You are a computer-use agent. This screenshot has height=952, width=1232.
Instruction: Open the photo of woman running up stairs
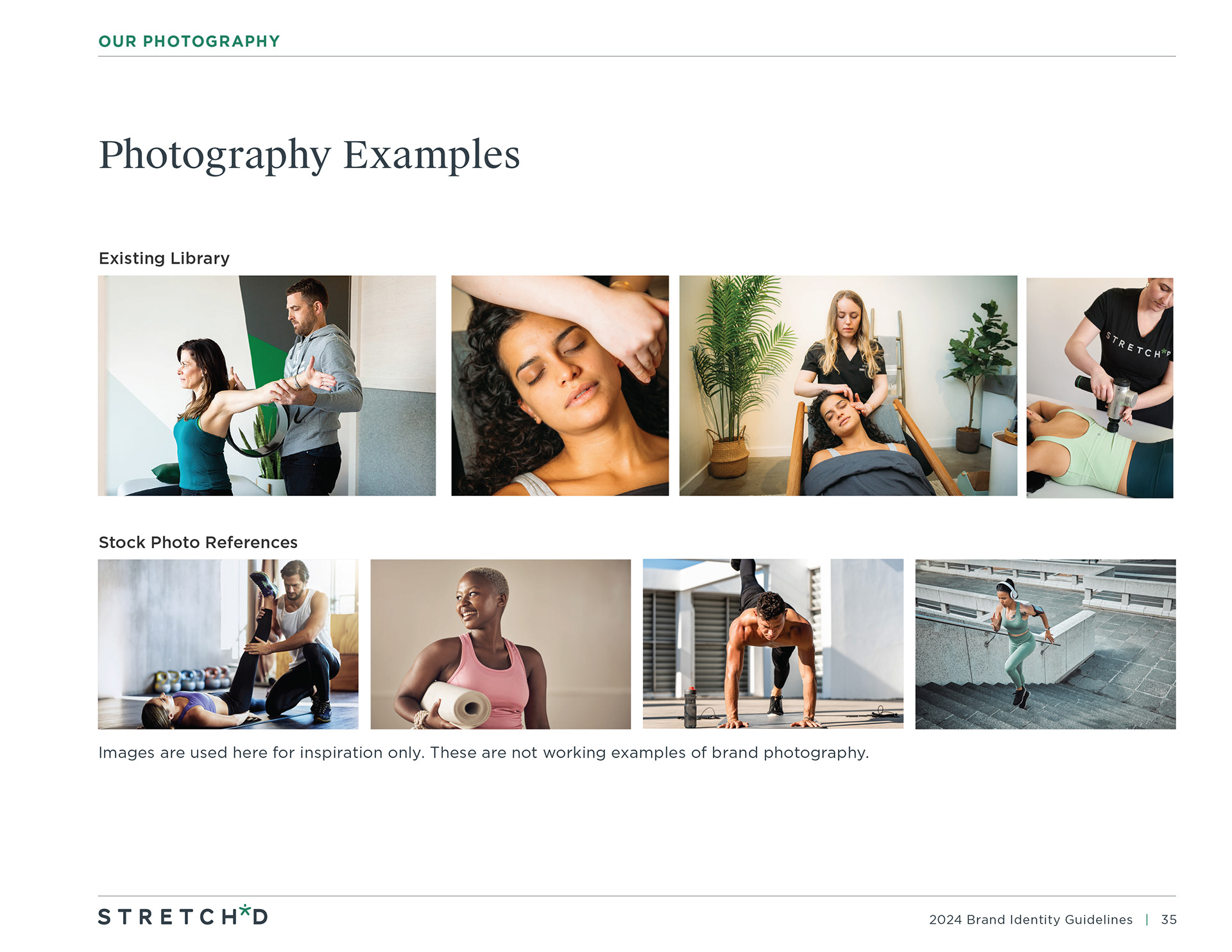point(1045,644)
